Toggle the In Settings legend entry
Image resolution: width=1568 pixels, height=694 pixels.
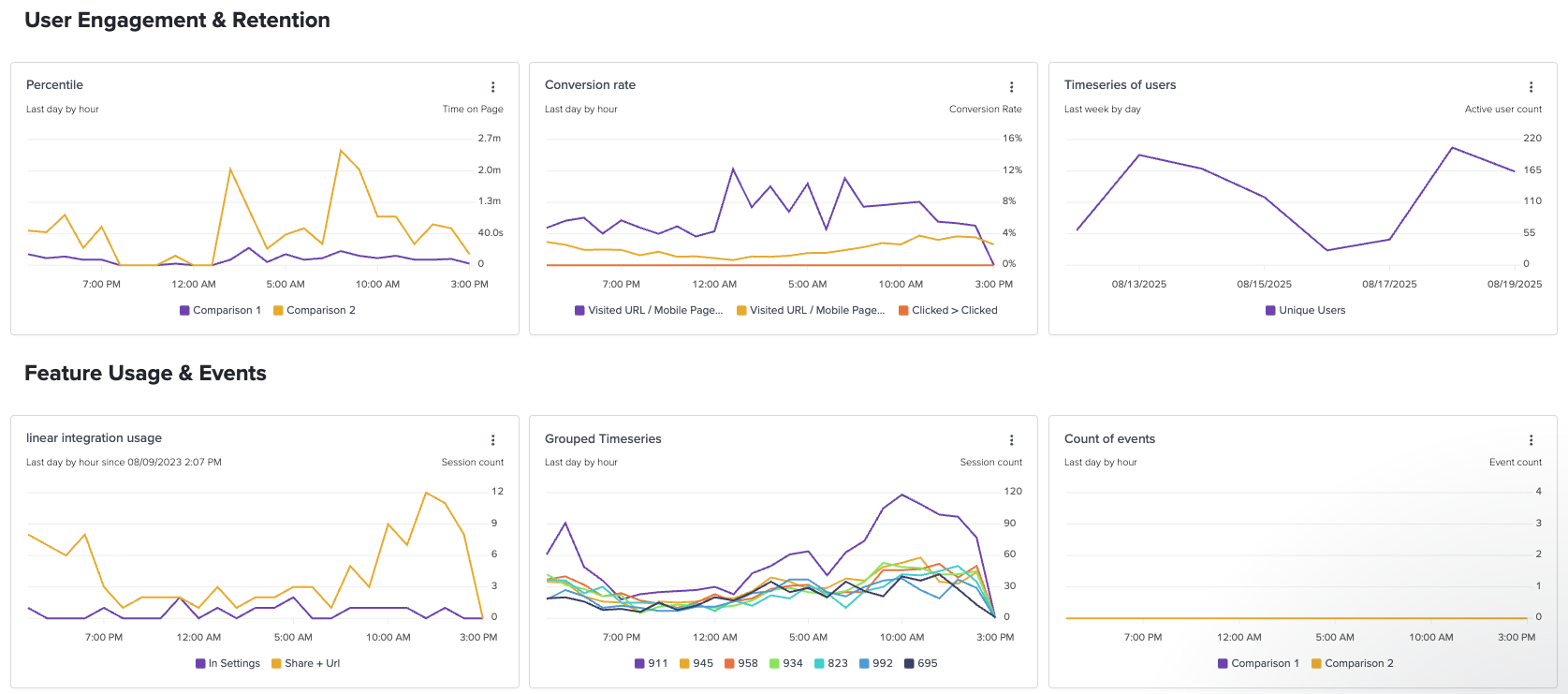(227, 663)
